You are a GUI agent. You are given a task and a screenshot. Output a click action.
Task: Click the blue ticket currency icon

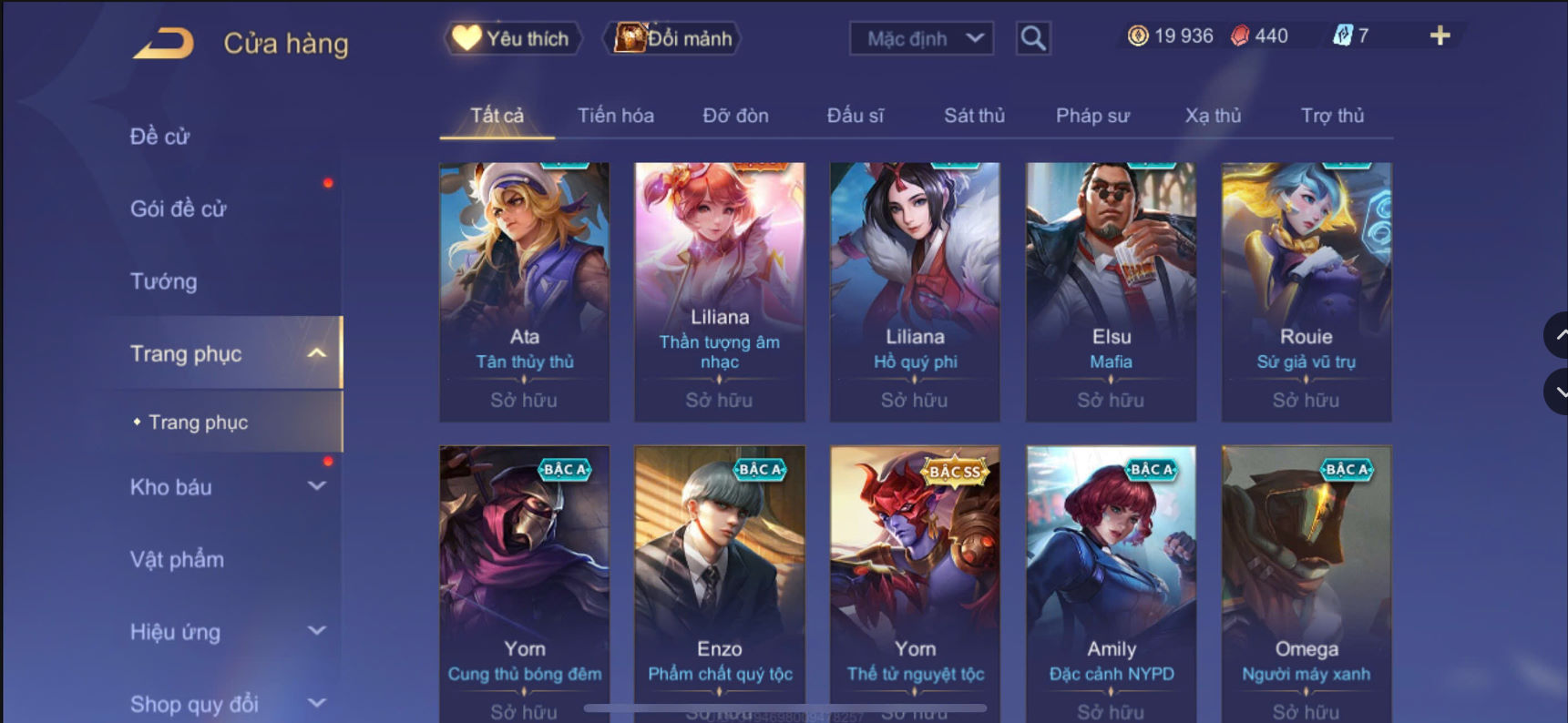[x=1342, y=36]
